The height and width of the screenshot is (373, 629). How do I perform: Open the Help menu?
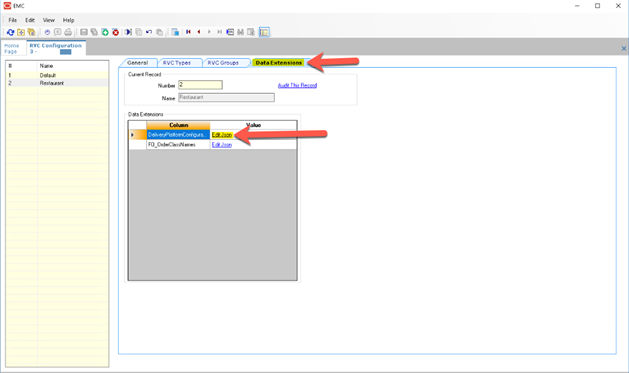tap(68, 20)
